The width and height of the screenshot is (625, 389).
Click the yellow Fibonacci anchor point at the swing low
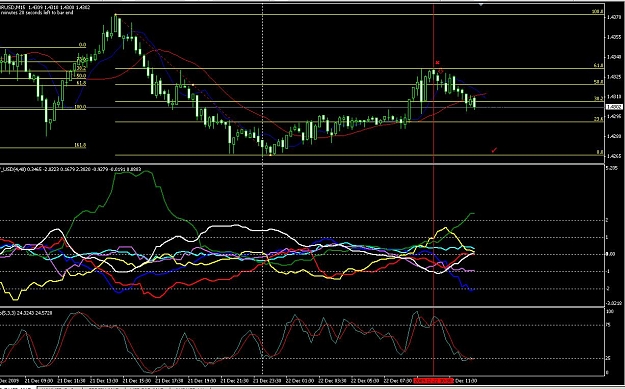tap(270, 155)
